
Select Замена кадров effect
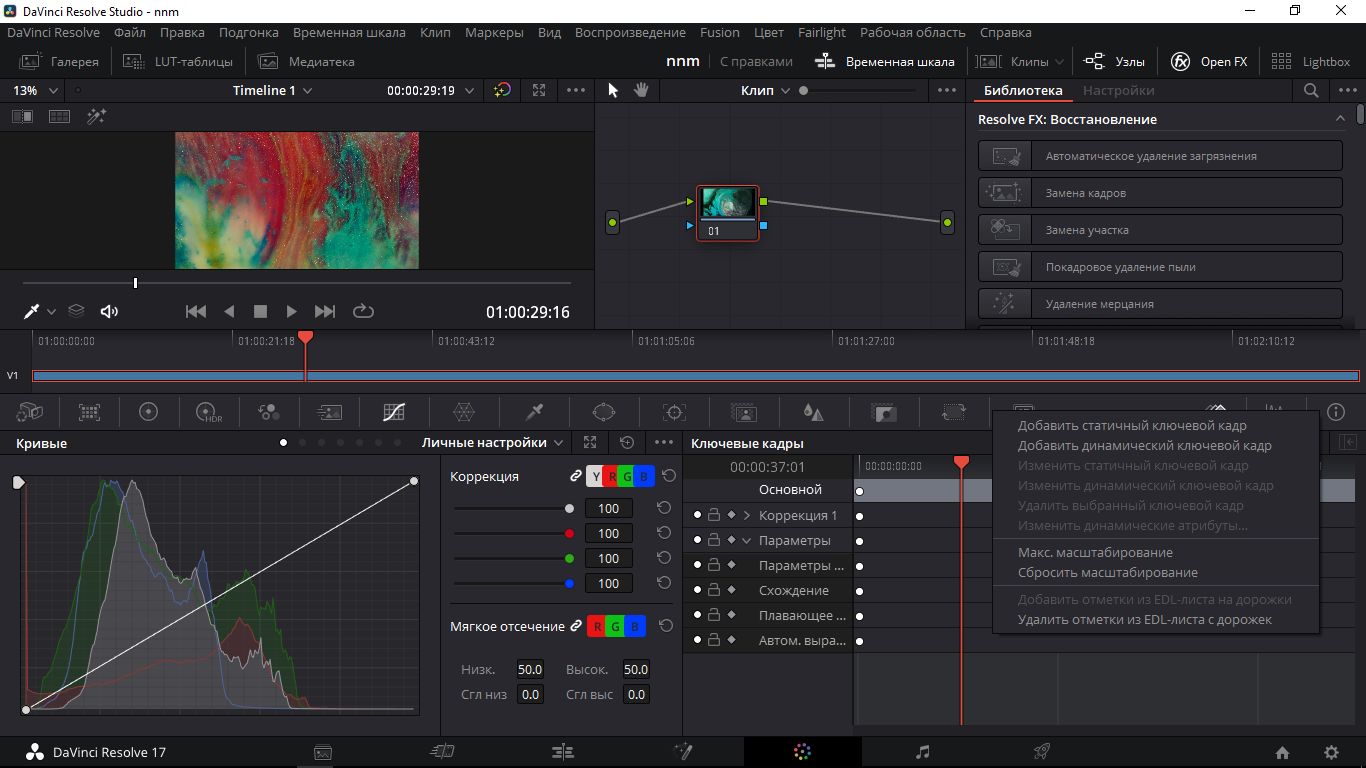1160,193
